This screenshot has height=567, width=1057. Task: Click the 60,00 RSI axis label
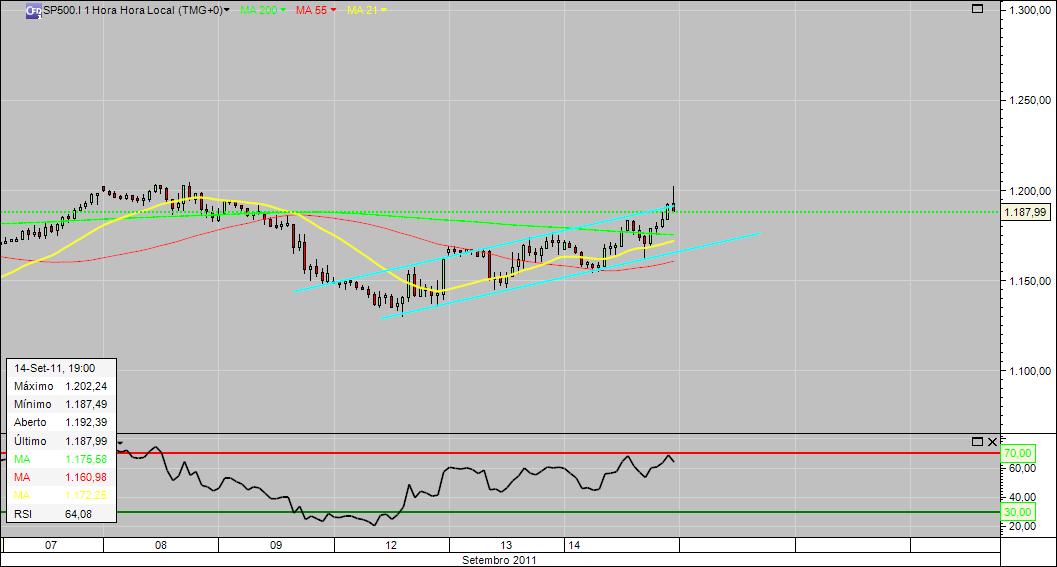coord(1023,468)
